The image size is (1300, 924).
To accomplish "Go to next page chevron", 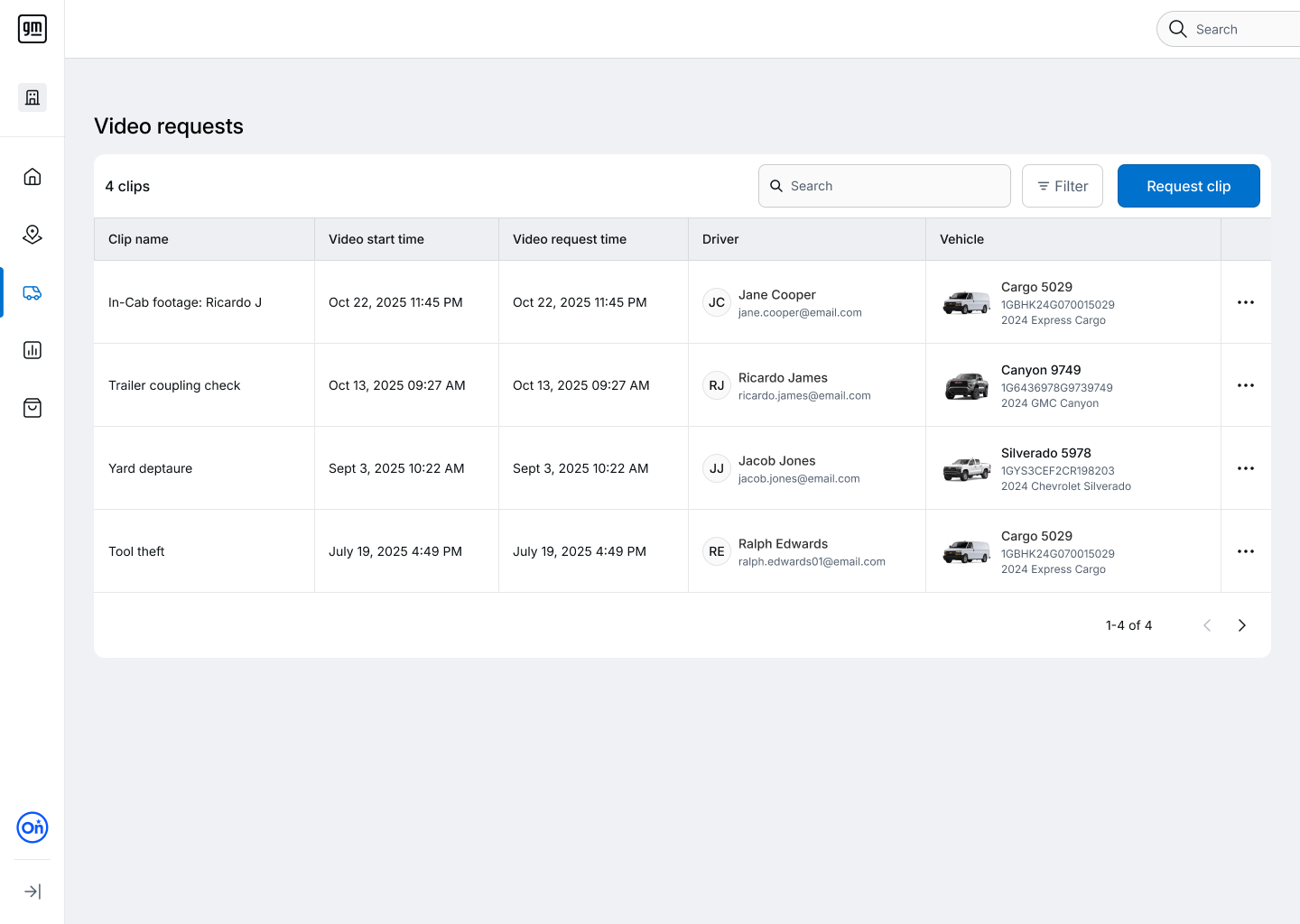I will 1242,625.
